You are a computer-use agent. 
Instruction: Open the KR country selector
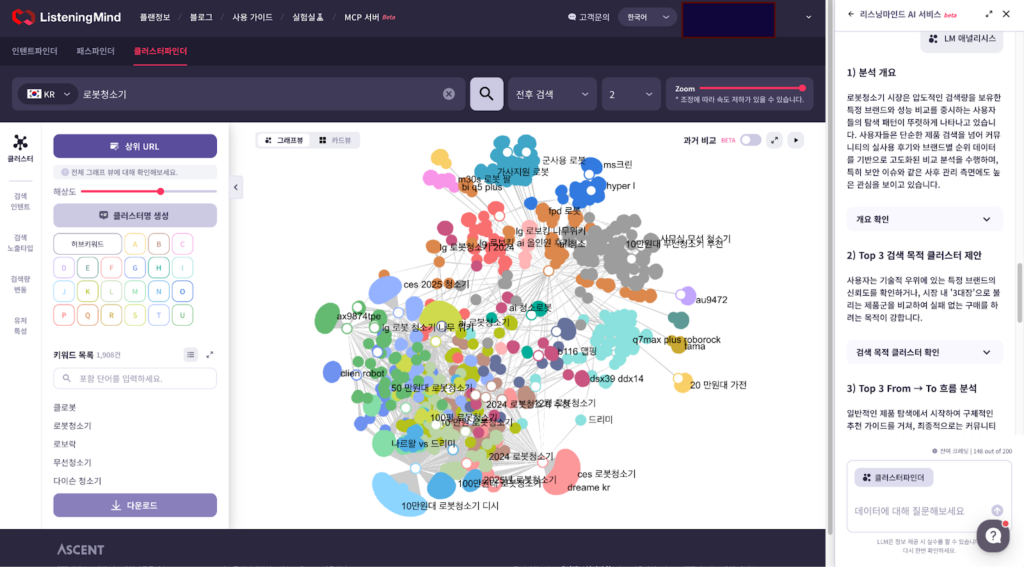(50, 94)
